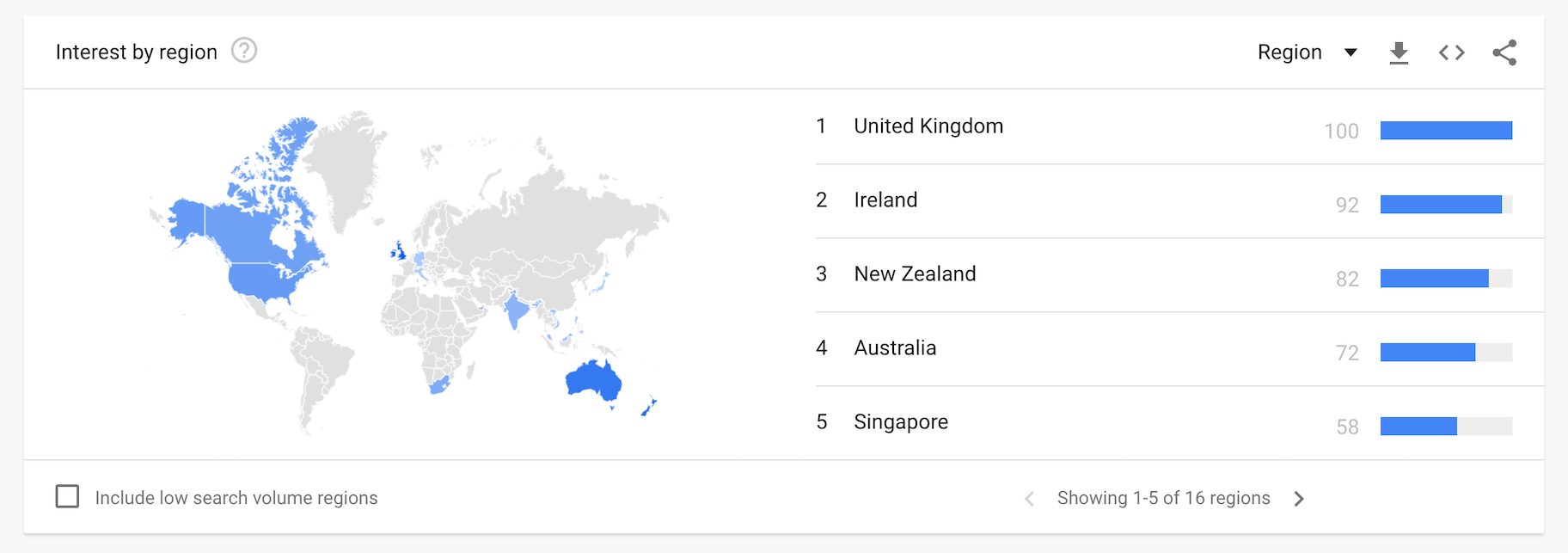Go to next page of regions
The height and width of the screenshot is (553, 1568).
pyautogui.click(x=1299, y=499)
